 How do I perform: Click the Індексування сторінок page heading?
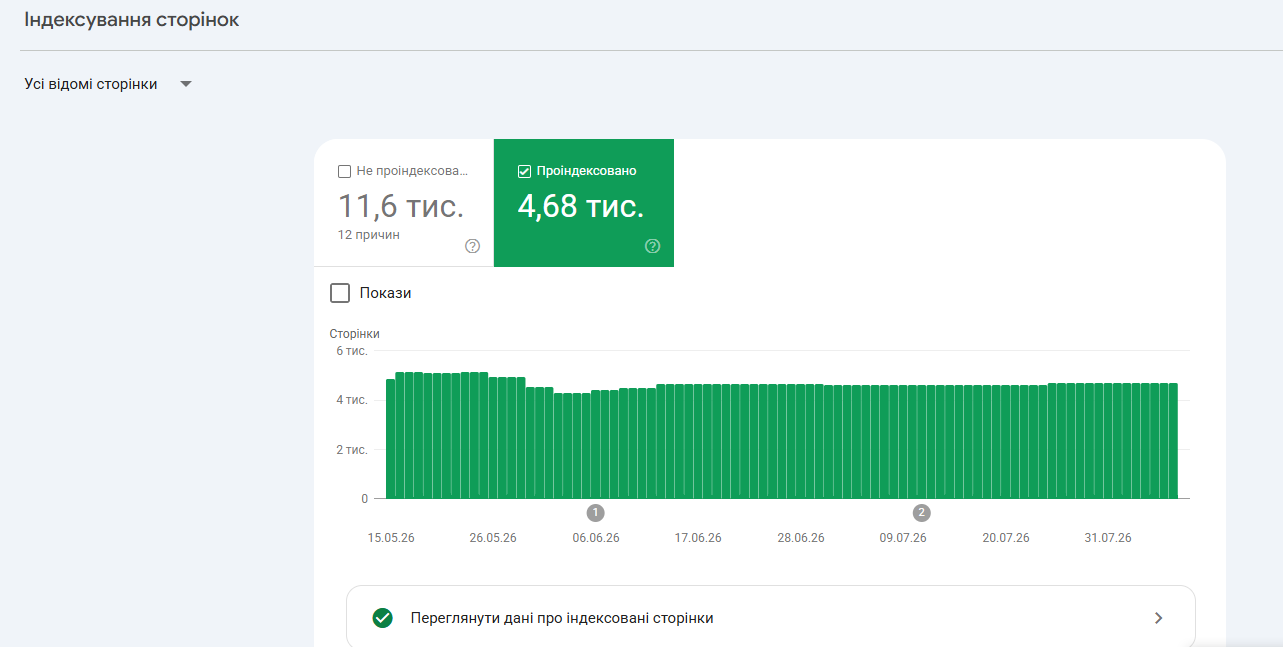point(132,20)
